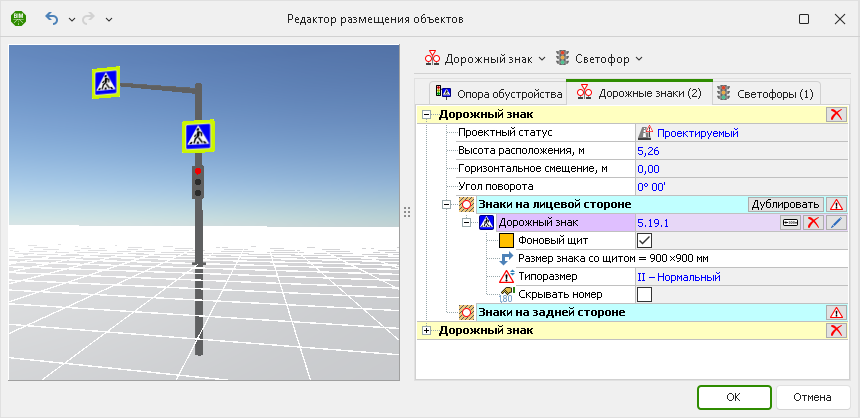Edit sign 5.19.1 with pencil icon
The height and width of the screenshot is (418, 860).
pos(836,222)
